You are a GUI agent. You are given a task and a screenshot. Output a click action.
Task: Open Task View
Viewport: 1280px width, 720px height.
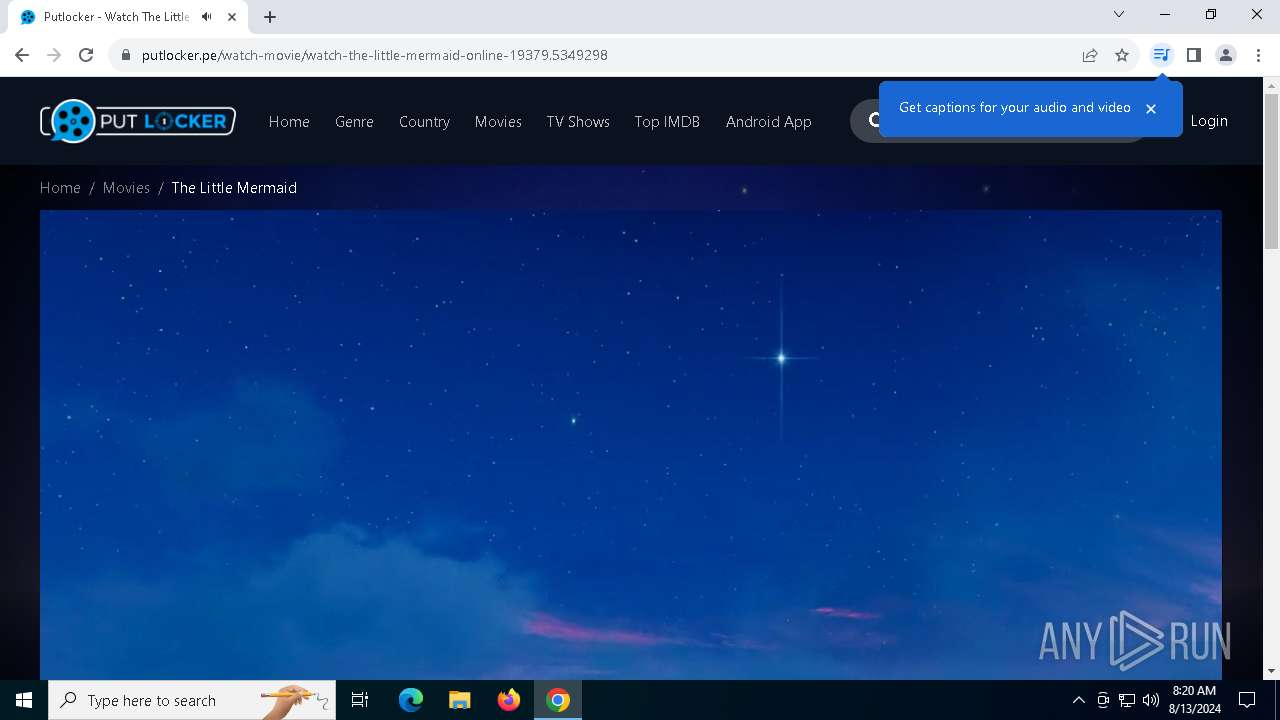[360, 700]
